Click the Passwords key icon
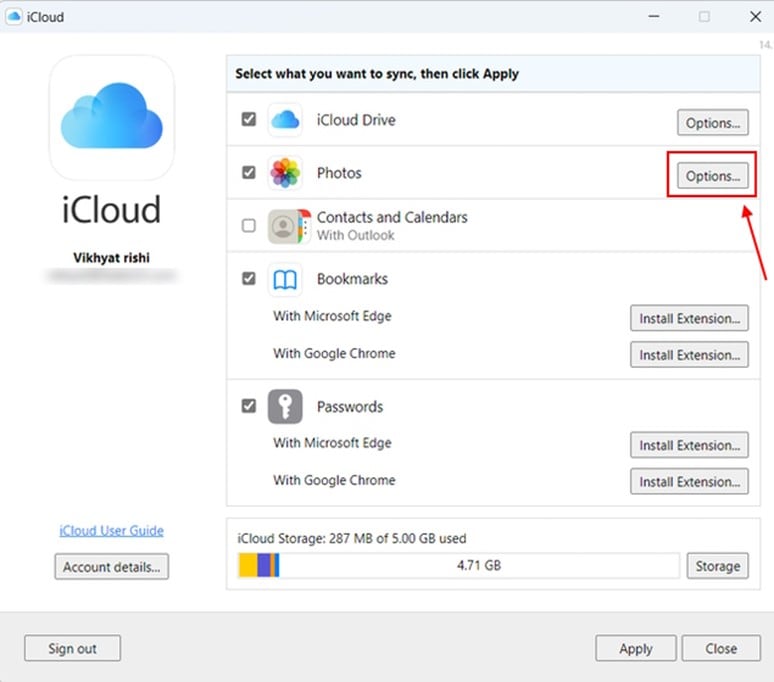 (x=285, y=407)
